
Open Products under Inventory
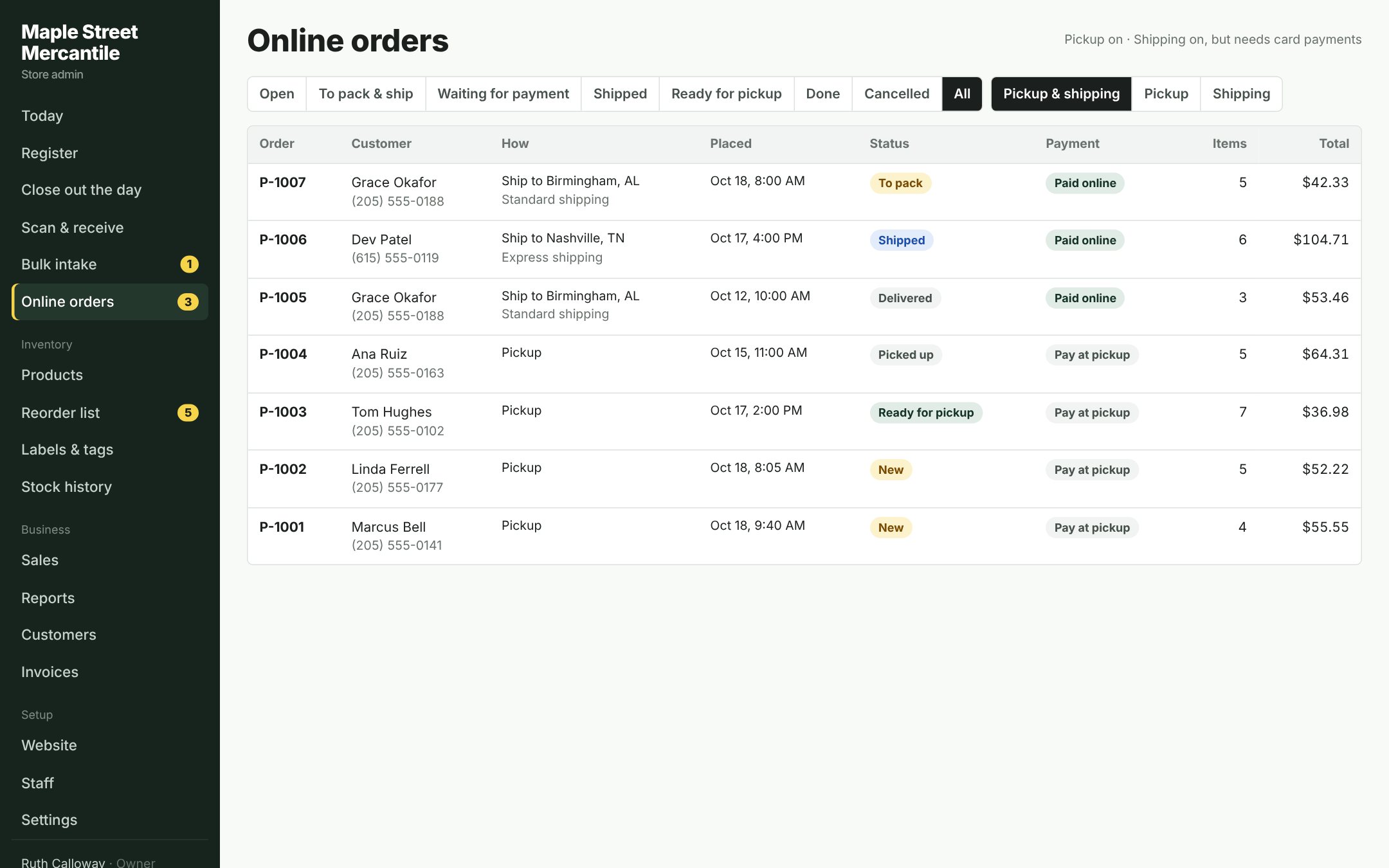[109, 375]
